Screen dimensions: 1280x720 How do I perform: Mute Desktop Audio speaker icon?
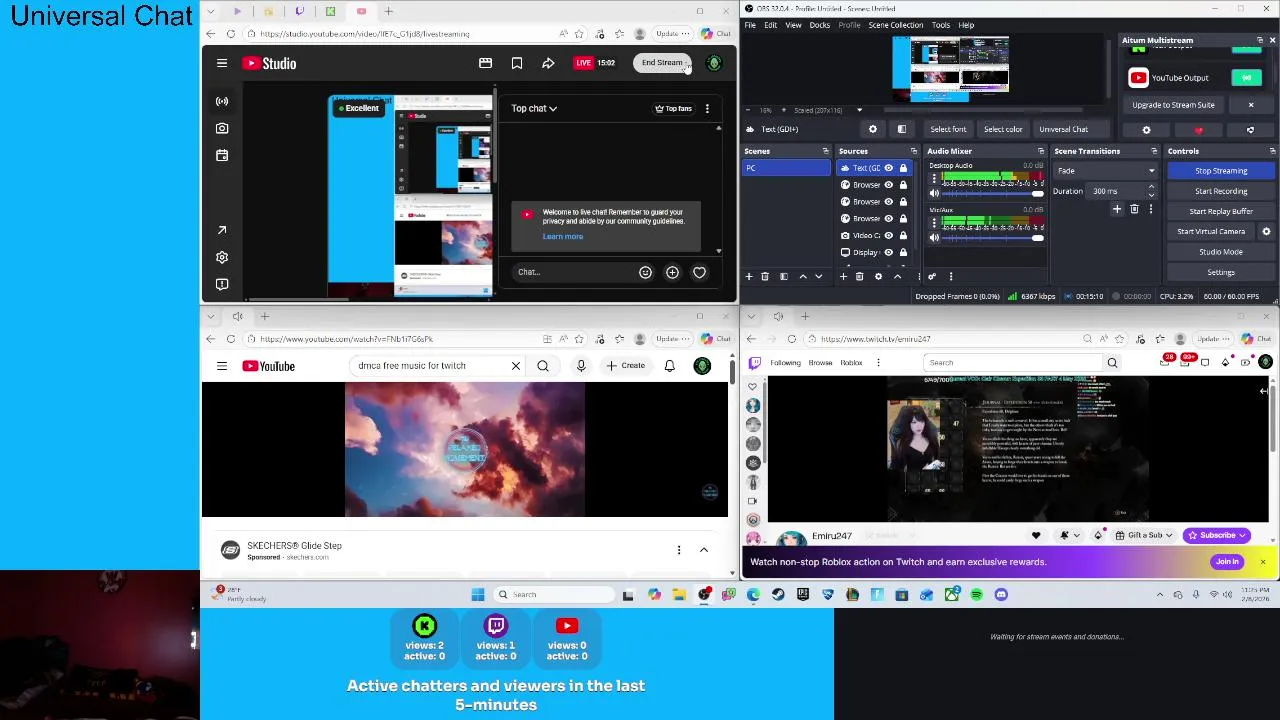934,193
